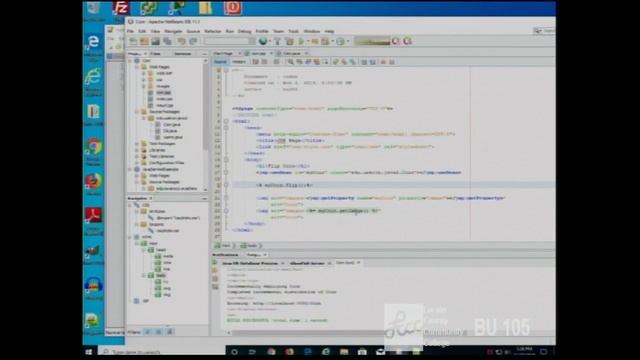Click the New Project toolbar icon
The height and width of the screenshot is (360, 640).
[x=144, y=41]
